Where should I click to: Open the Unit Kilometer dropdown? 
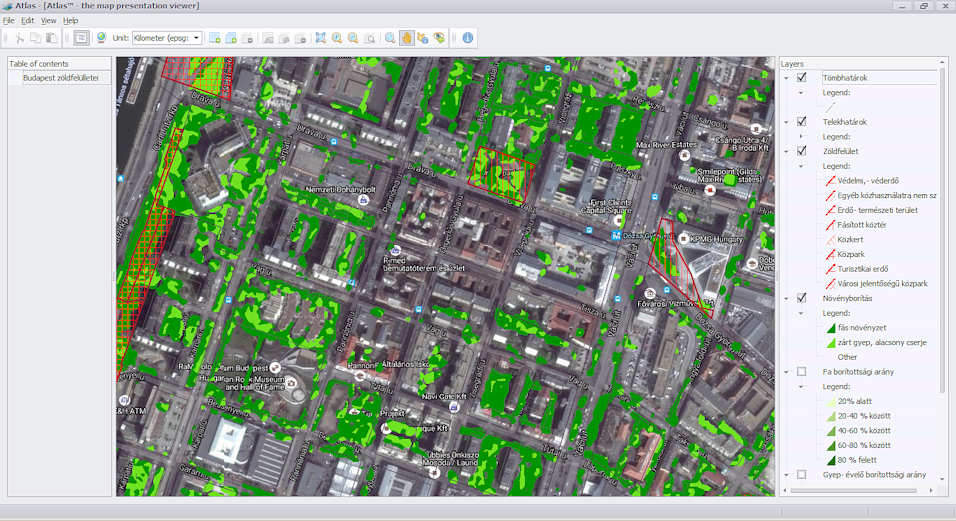point(166,38)
